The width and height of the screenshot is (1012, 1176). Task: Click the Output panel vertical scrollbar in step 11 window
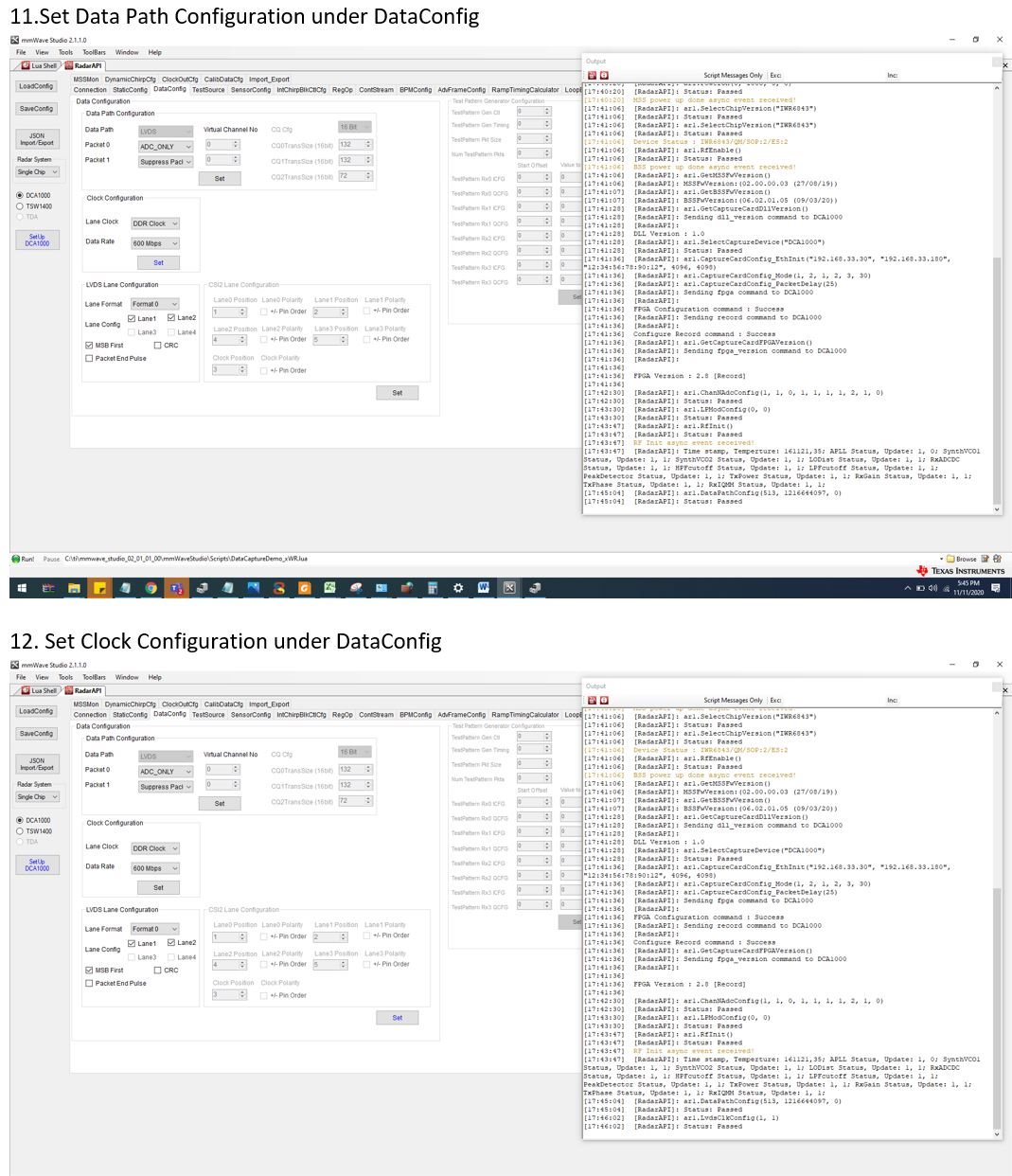(996, 300)
